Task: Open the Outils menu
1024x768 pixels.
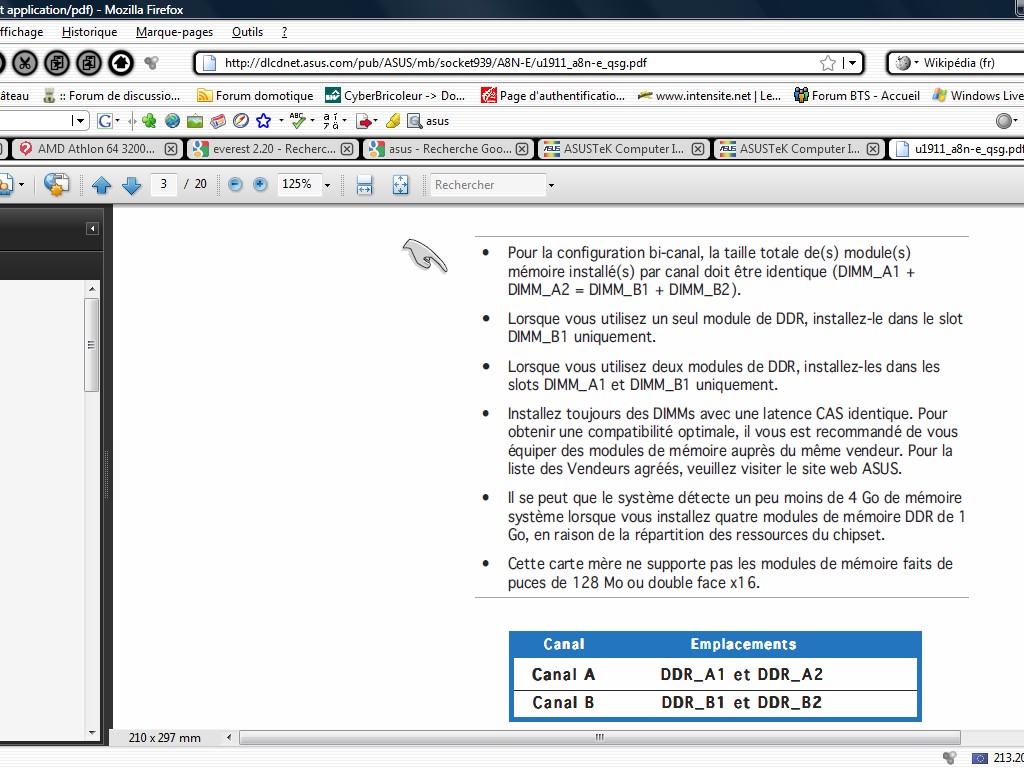Action: point(248,32)
